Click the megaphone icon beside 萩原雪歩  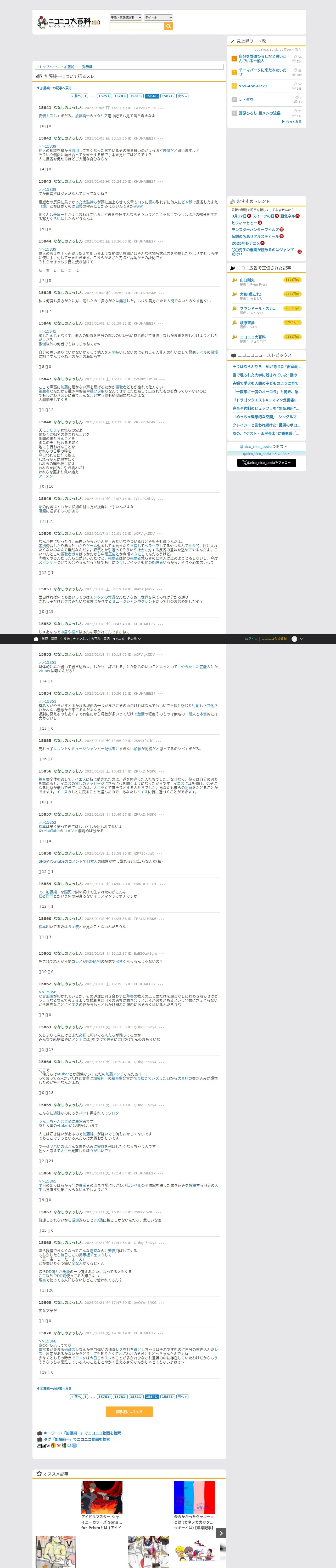pyautogui.click(x=235, y=322)
